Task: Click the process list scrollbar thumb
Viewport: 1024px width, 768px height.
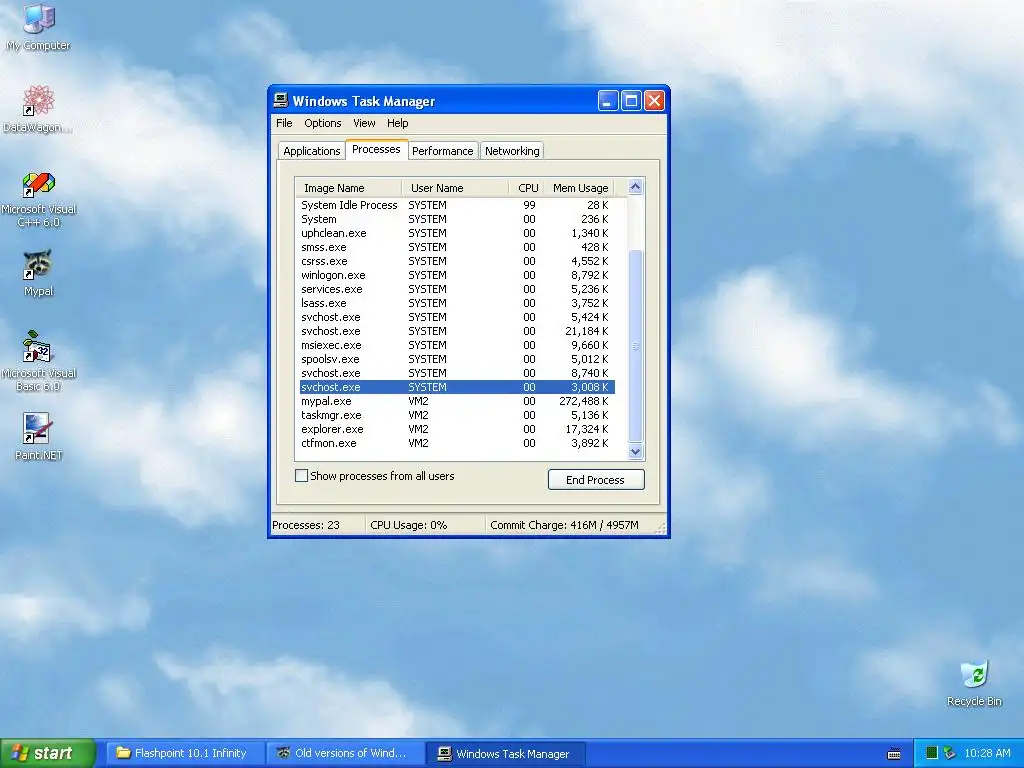Action: click(635, 346)
